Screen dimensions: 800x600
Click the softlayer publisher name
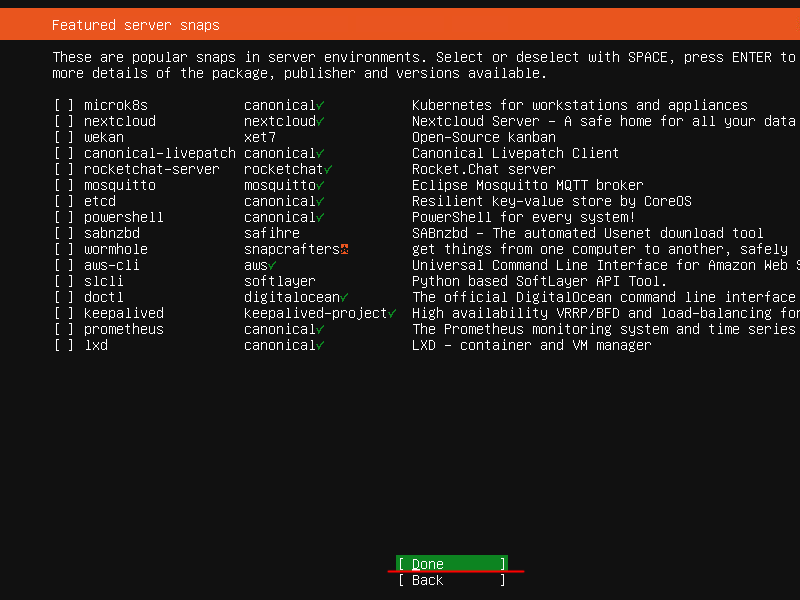tap(280, 281)
